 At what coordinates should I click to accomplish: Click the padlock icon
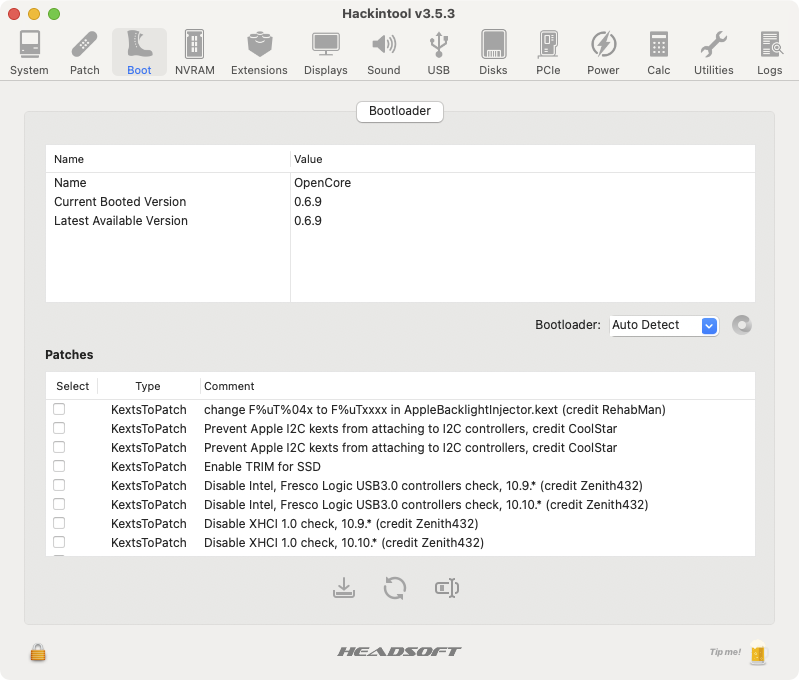coord(38,652)
